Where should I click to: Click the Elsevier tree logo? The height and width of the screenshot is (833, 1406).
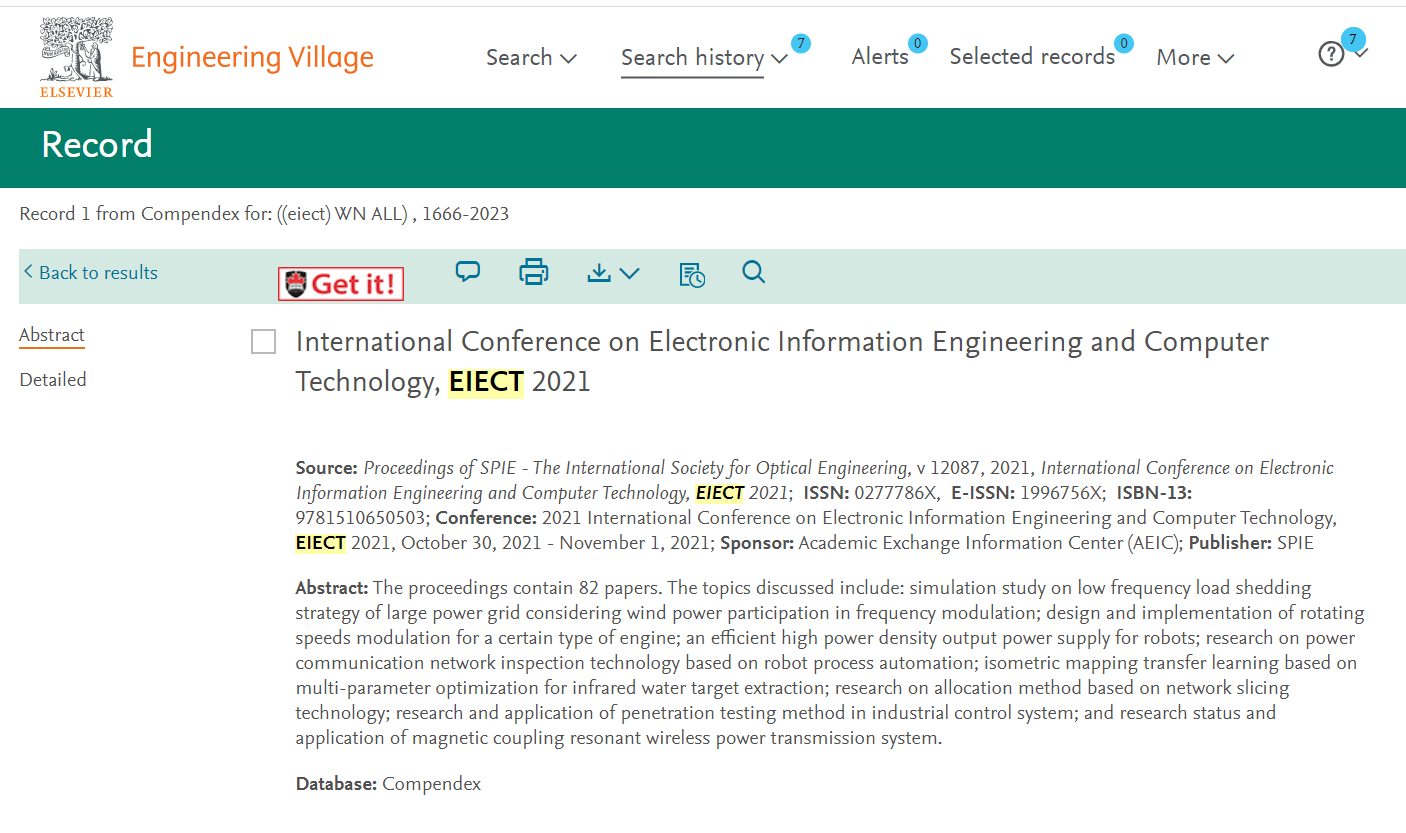click(x=77, y=57)
